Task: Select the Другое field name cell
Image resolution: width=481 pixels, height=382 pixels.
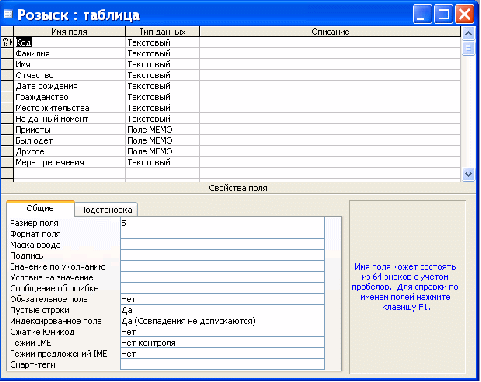Action: (x=69, y=152)
